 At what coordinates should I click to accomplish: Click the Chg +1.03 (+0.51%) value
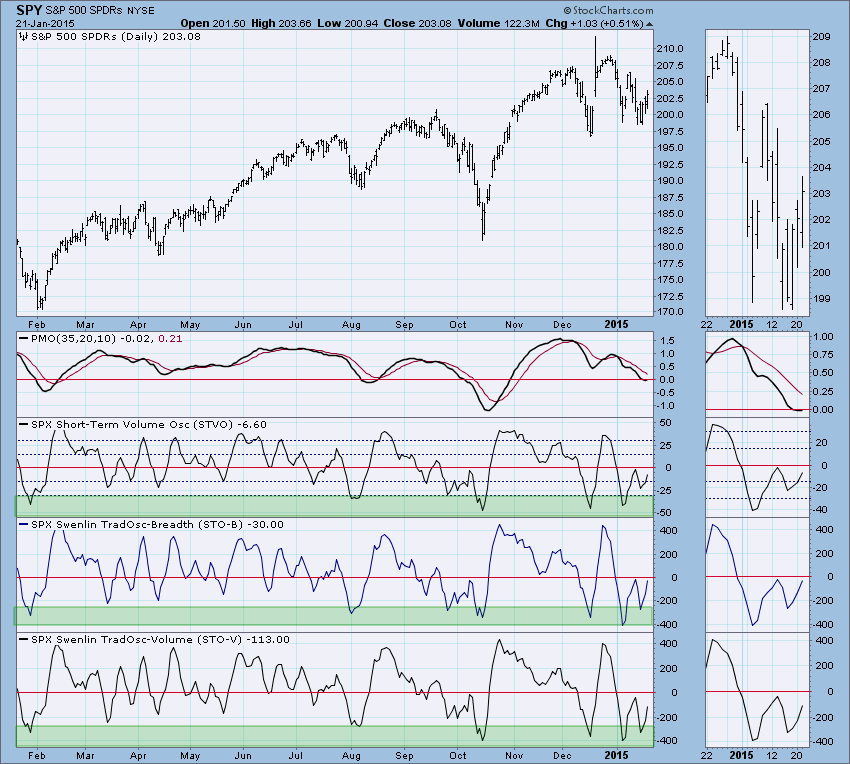[594, 24]
